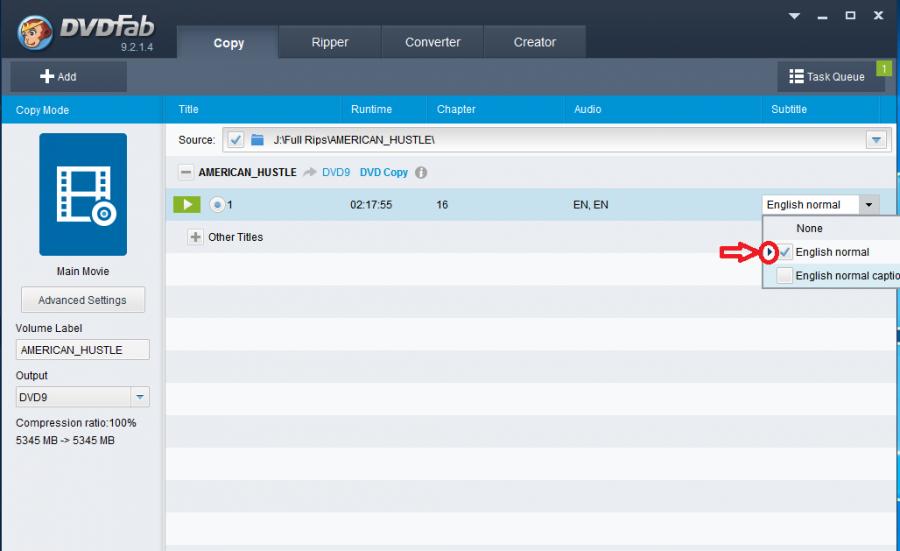Uncheck the English normal subtitle option
900x551 pixels.
(x=785, y=252)
